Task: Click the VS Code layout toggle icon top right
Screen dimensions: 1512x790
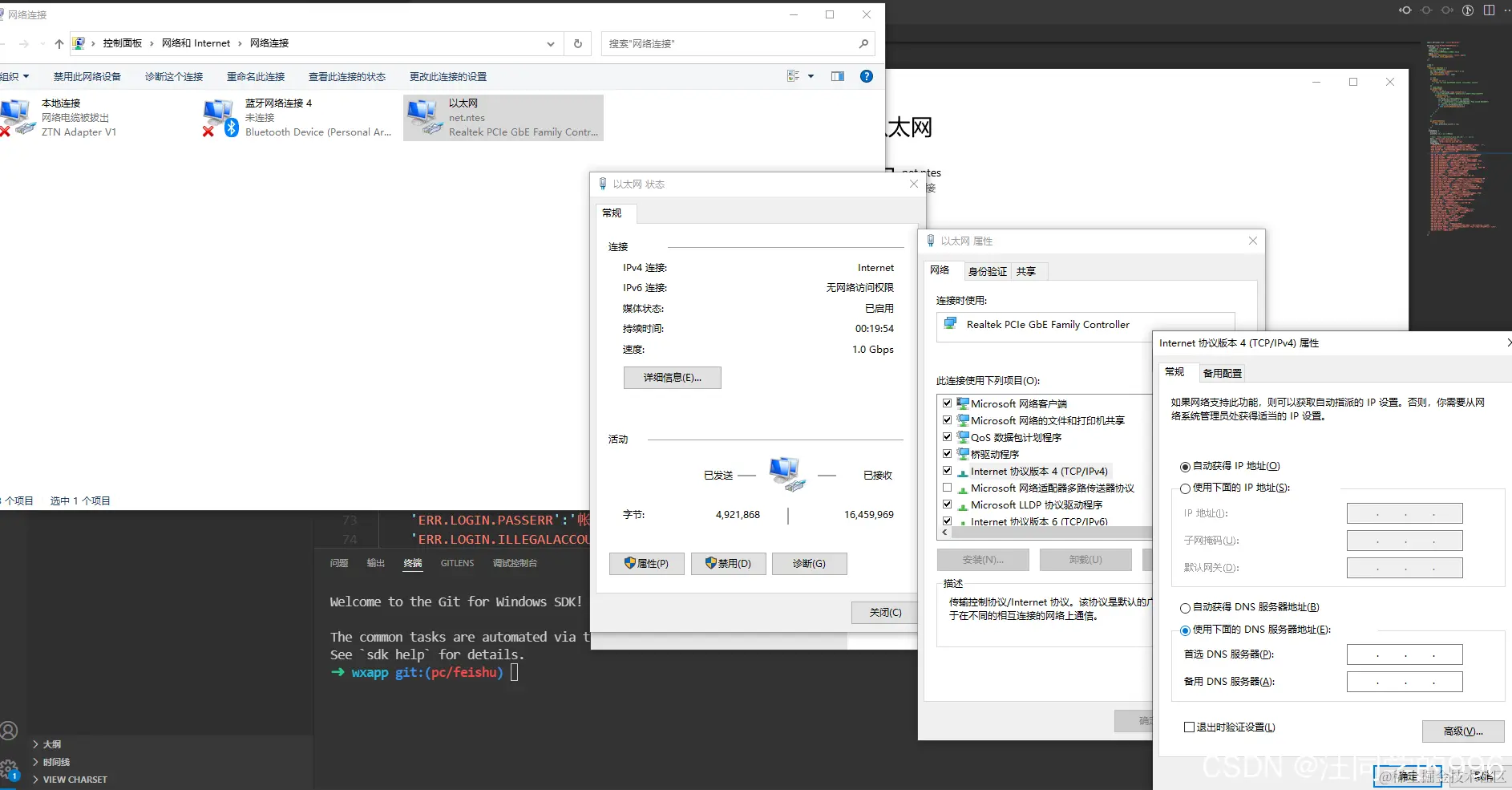Action: click(x=1489, y=10)
